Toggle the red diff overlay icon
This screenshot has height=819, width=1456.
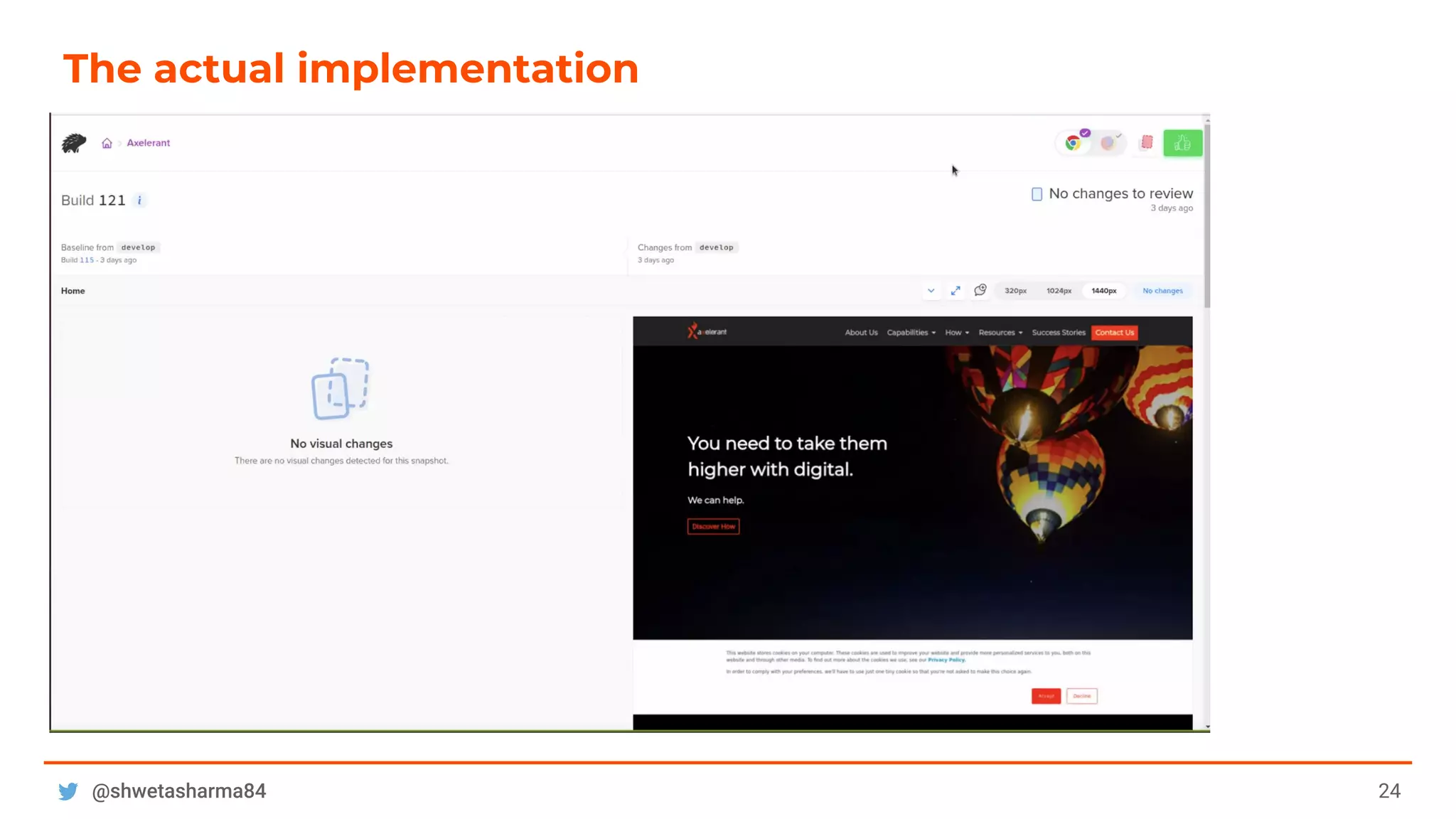pos(1147,143)
